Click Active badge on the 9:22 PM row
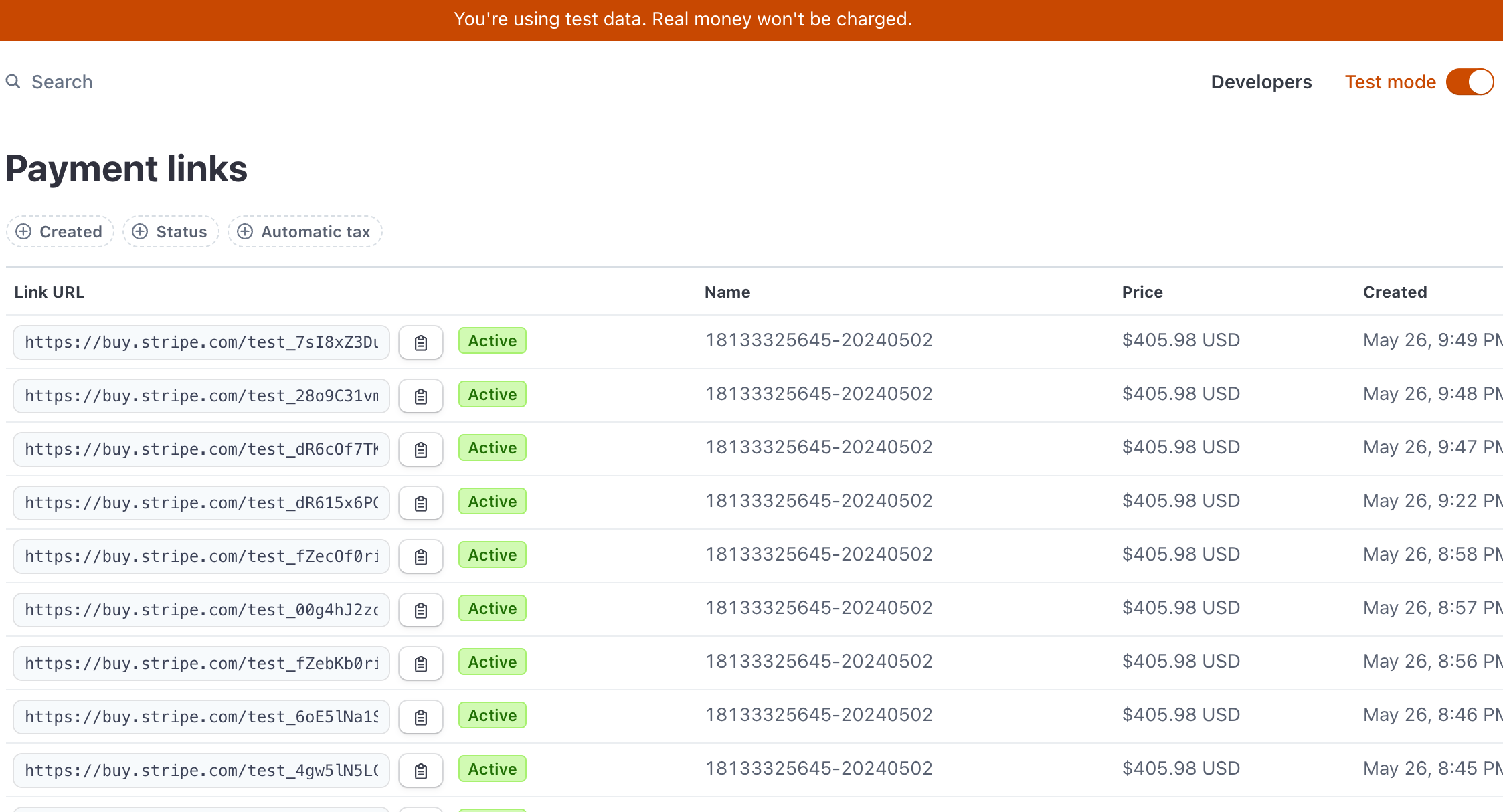 point(492,502)
